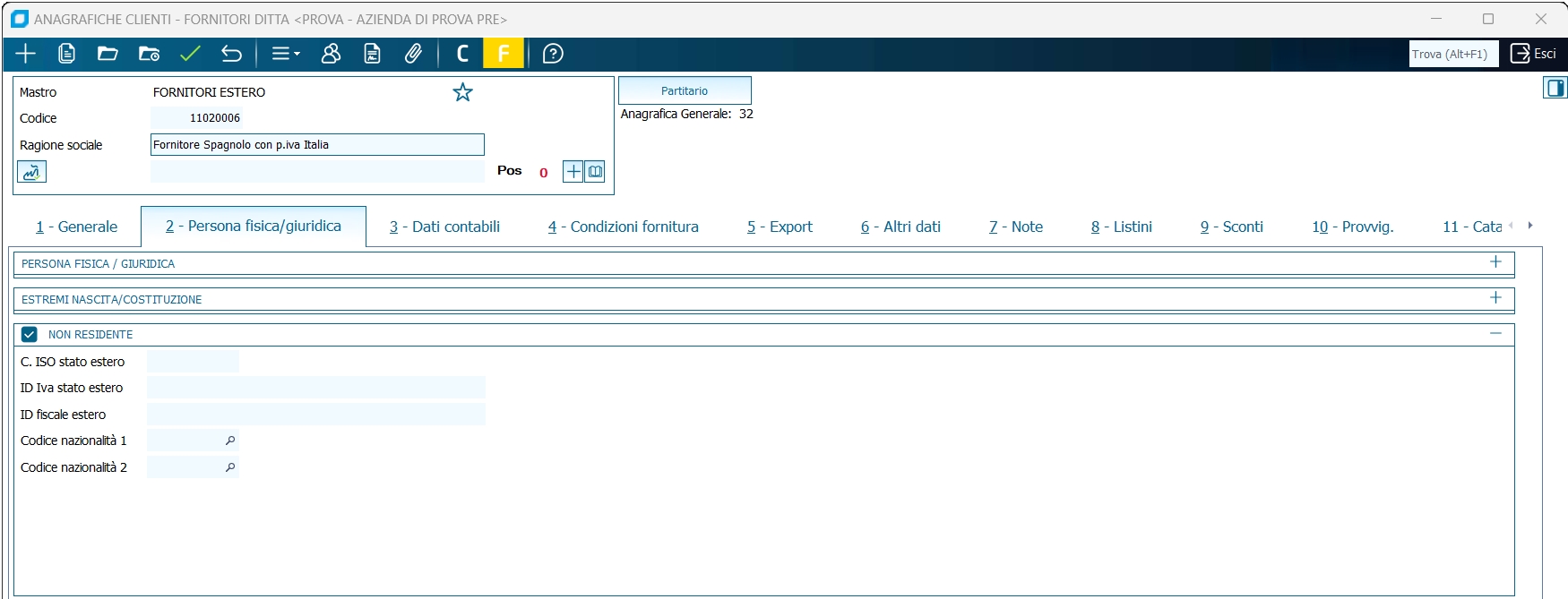Click the Trova (Alt+F1) search box

pos(1453,54)
